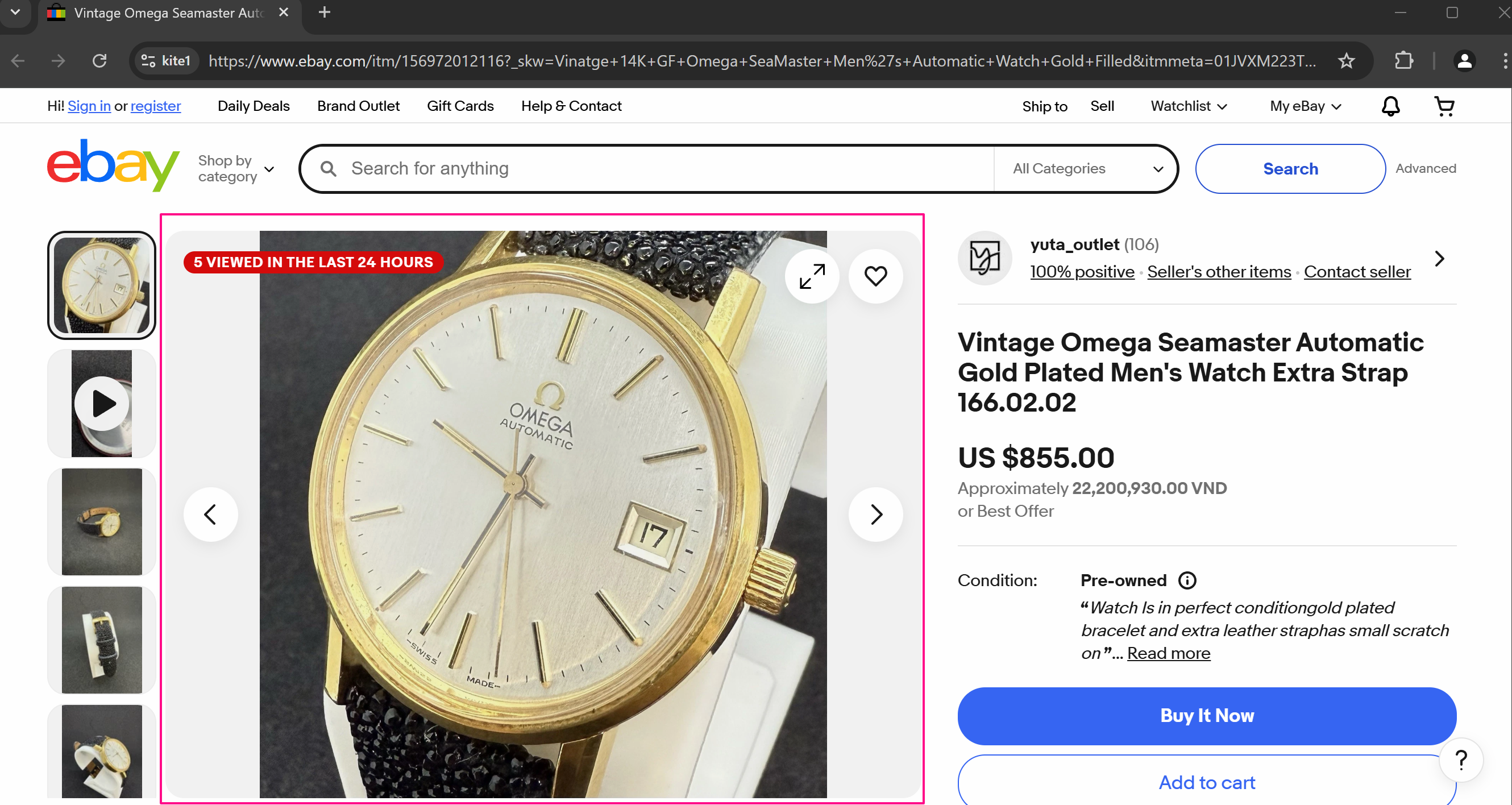The height and width of the screenshot is (805, 1512).
Task: Show the next product image
Action: click(x=875, y=514)
